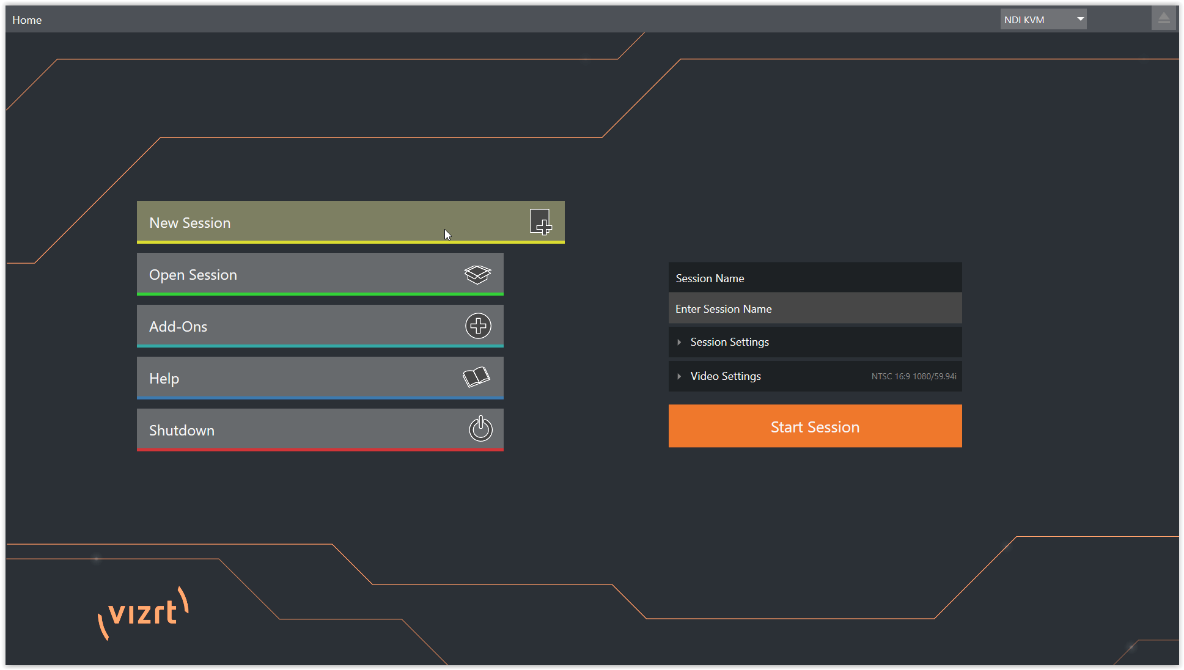Click the Session Name header label
The width and height of the screenshot is (1184, 670).
tap(710, 278)
